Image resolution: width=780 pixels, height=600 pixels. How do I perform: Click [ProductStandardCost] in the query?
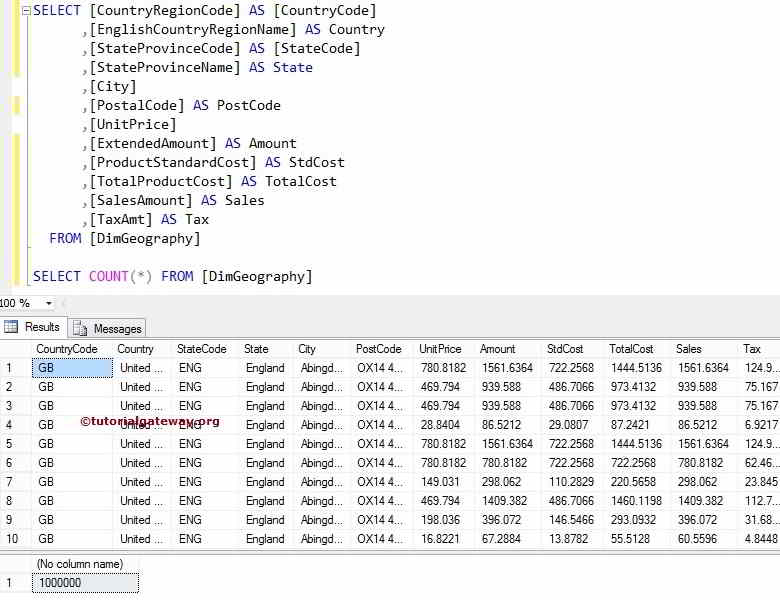[173, 163]
